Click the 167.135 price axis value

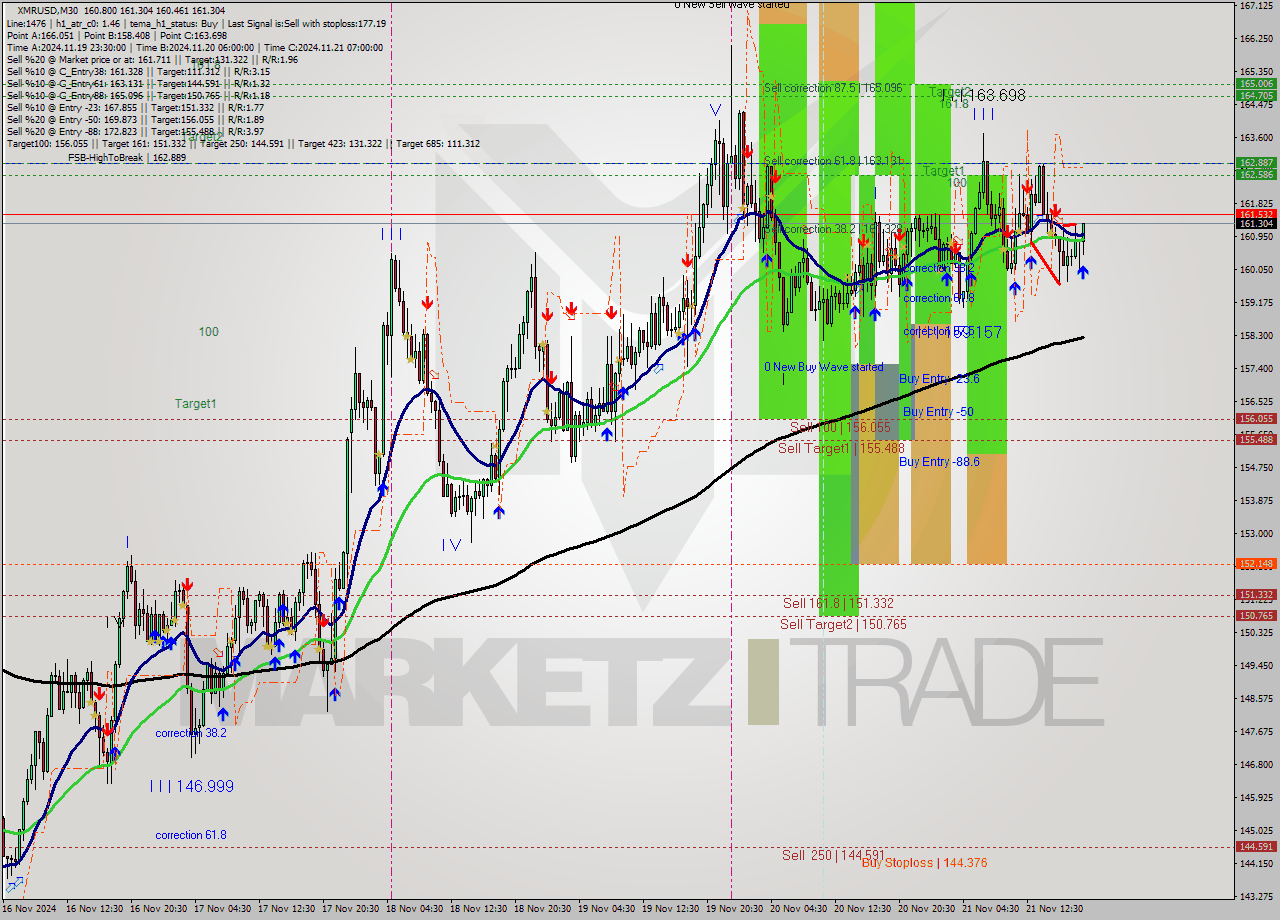coord(1256,6)
